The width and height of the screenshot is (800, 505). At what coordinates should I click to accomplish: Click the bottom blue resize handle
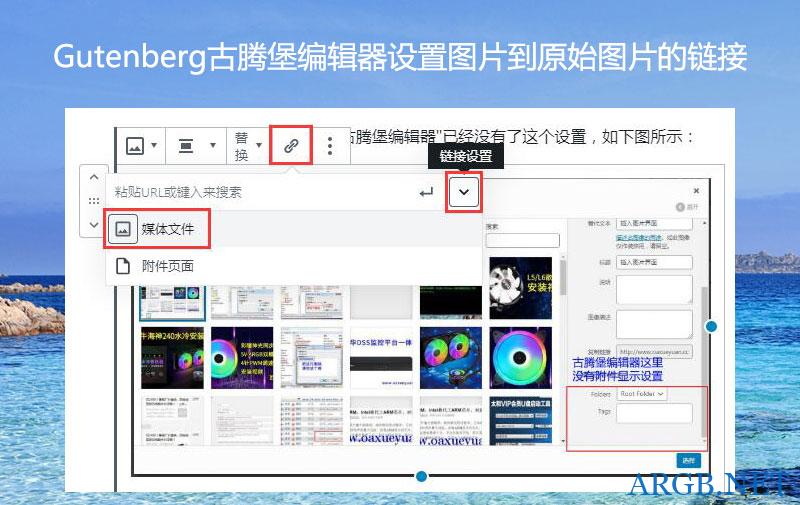coord(421,476)
